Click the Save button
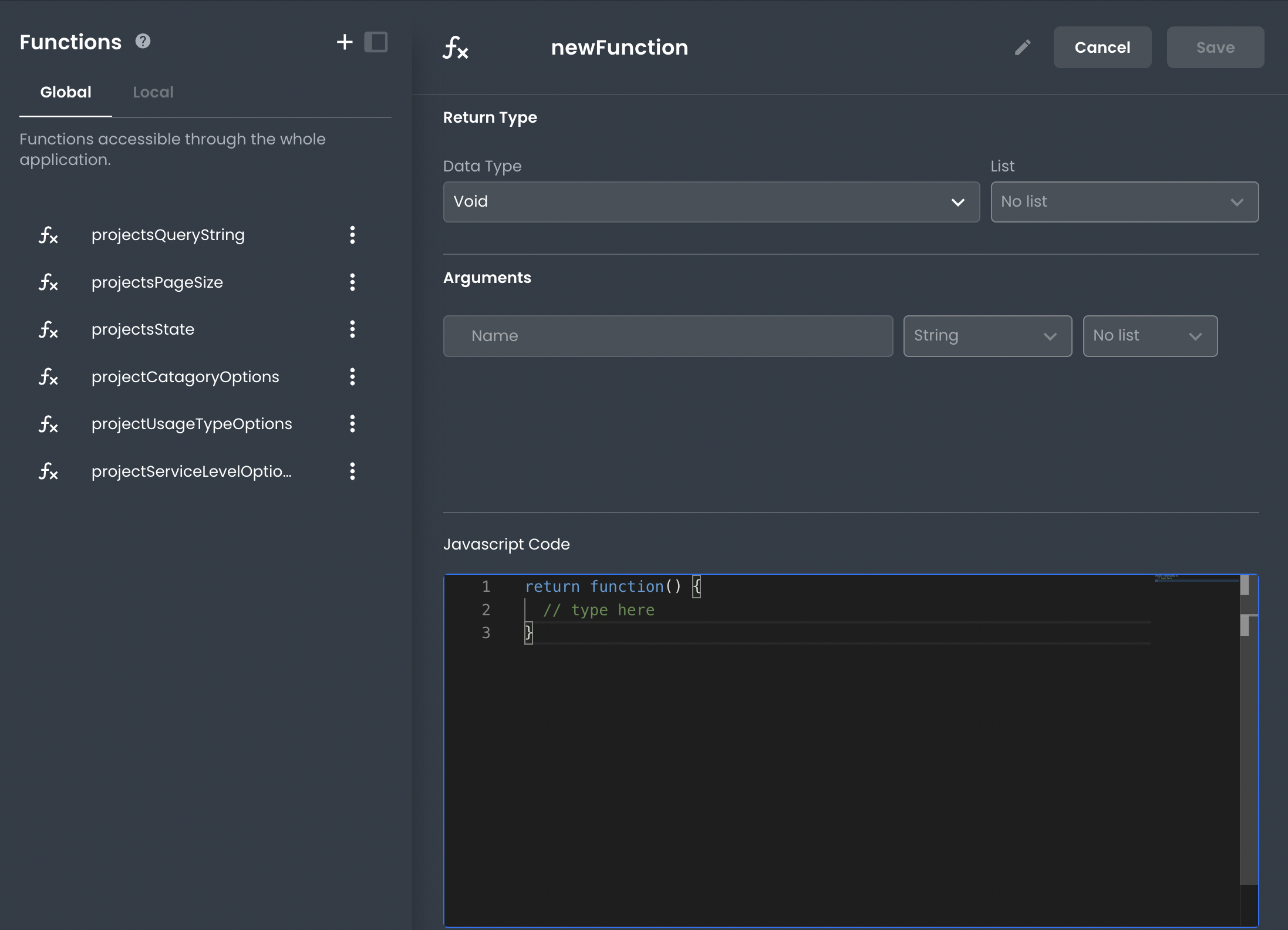Screen dimensions: 1288x930 click(x=1215, y=48)
